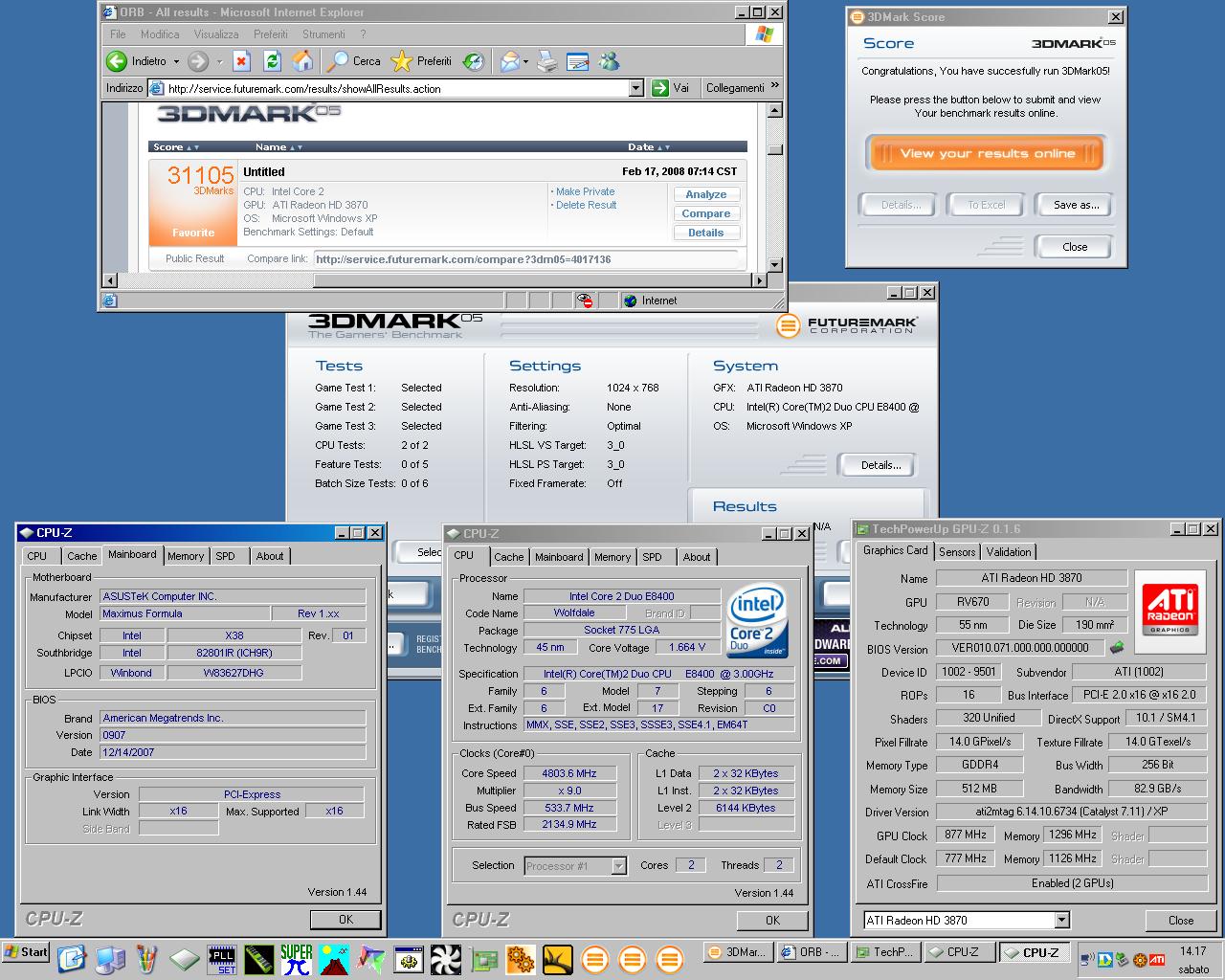Click the Make Private link
Viewport: 1225px width, 980px height.
(585, 191)
